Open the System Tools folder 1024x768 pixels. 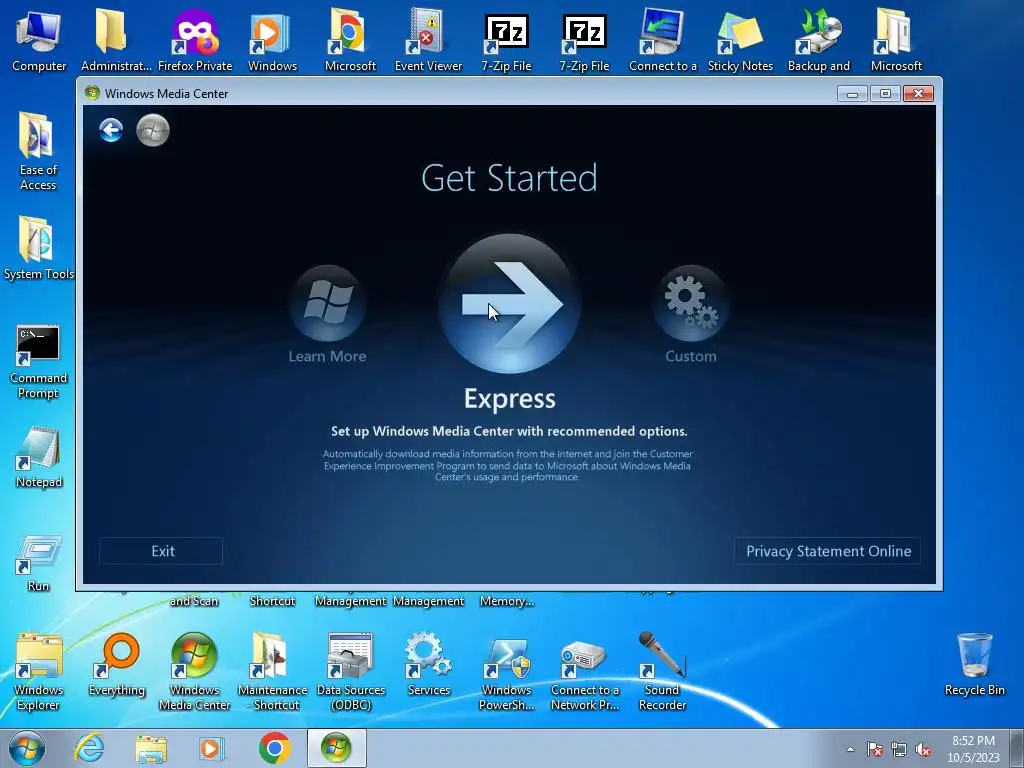tap(38, 248)
